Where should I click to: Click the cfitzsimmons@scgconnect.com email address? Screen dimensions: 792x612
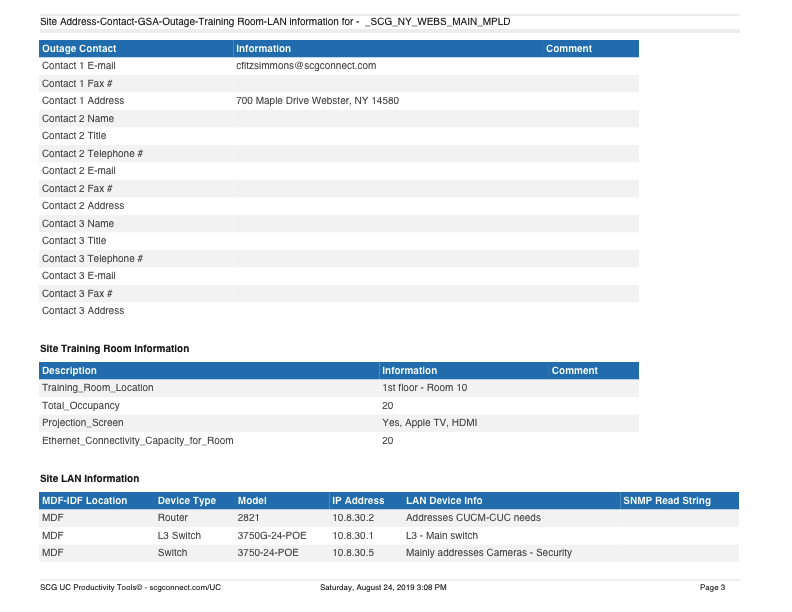coord(305,66)
